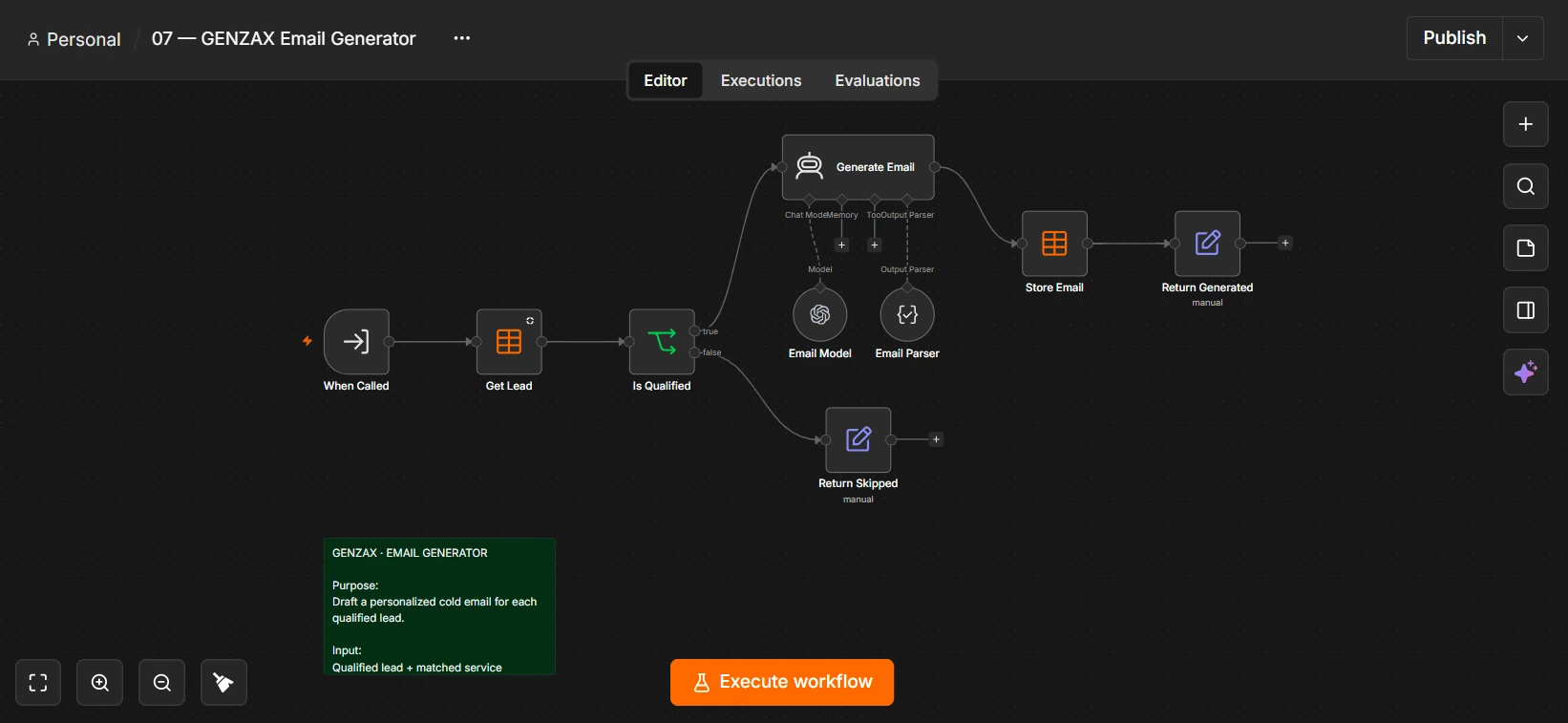Add a node after Return Generated

coord(1285,244)
